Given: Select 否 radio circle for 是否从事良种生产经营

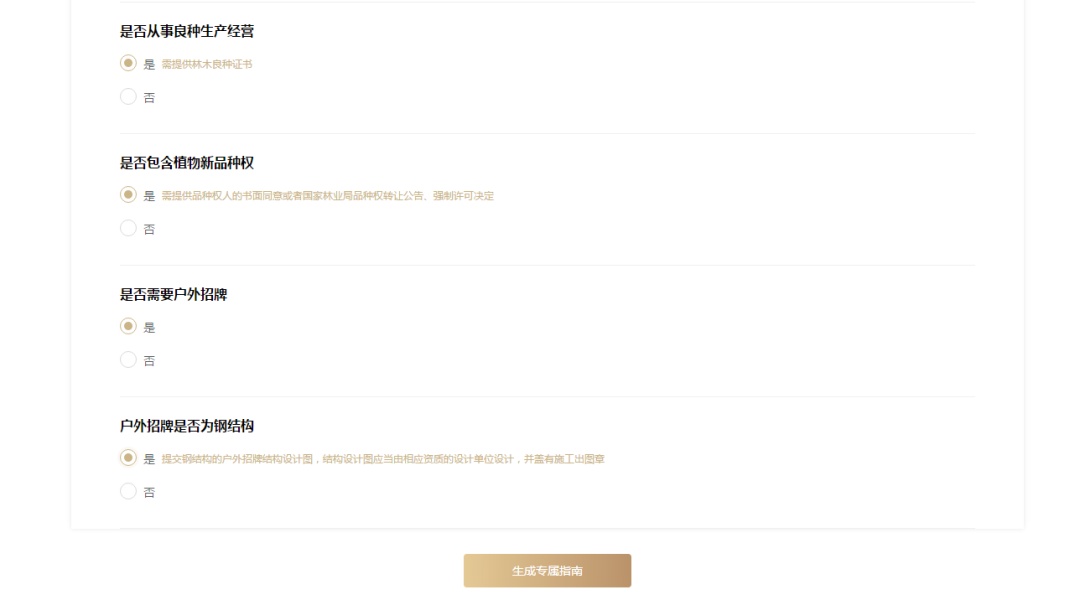Looking at the screenshot, I should pos(128,96).
